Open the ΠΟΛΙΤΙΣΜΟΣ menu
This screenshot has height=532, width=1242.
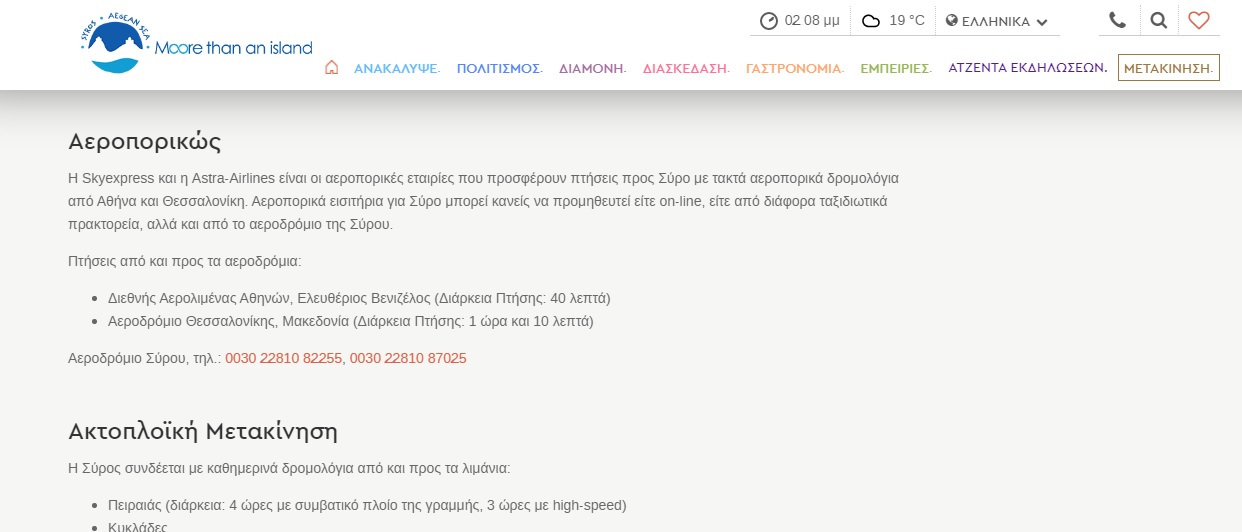[499, 68]
